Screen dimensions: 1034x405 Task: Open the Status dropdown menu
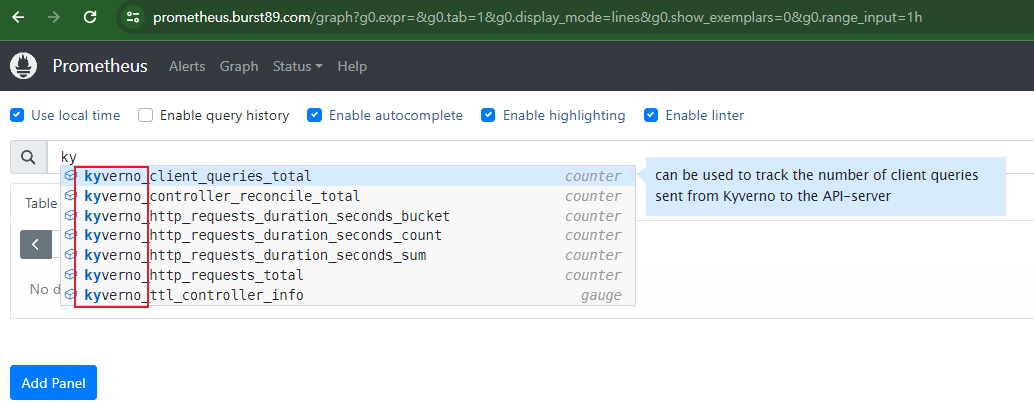click(297, 67)
